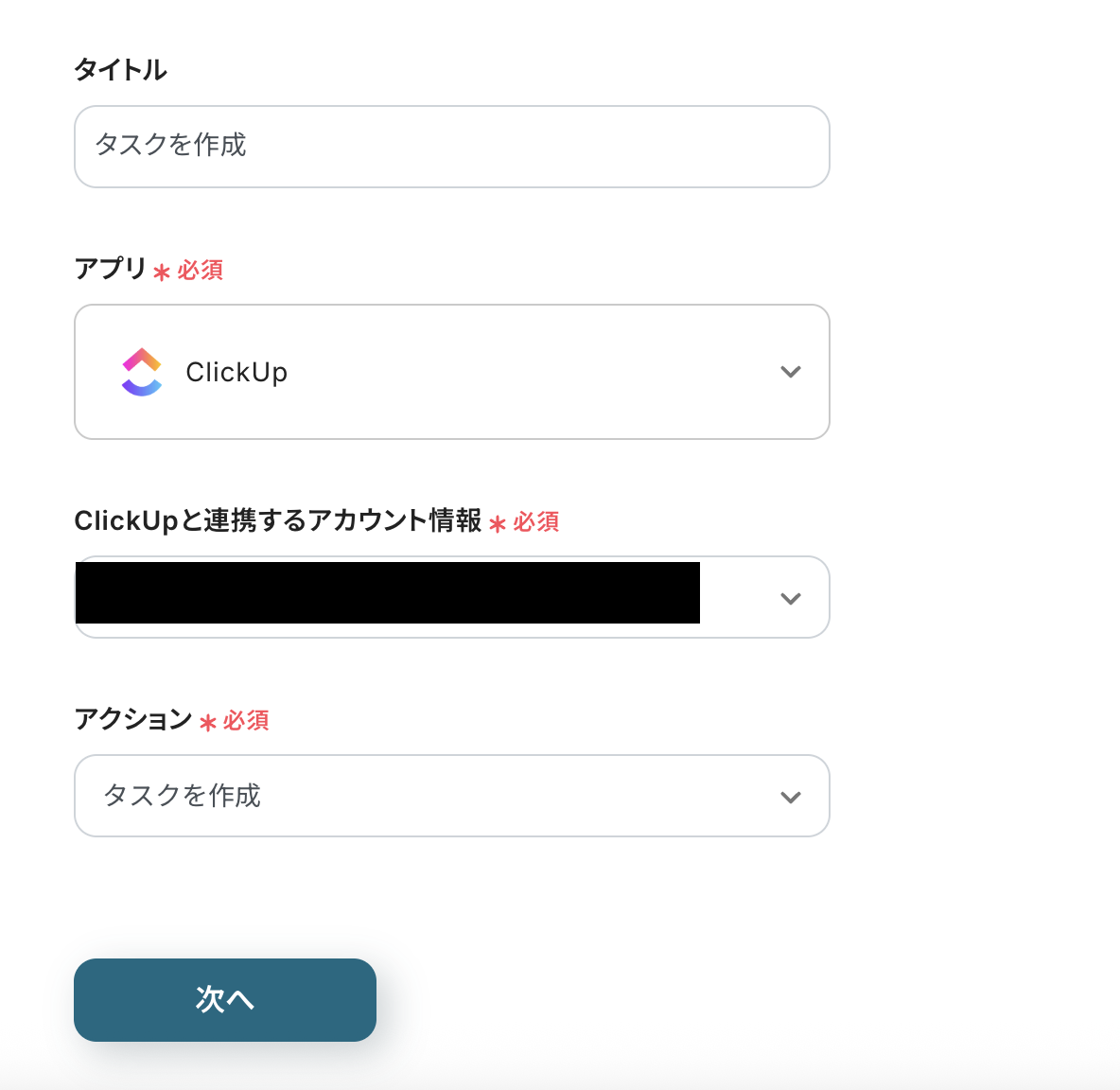Click the 次へ button
The width and height of the screenshot is (1120, 1090).
click(x=225, y=999)
